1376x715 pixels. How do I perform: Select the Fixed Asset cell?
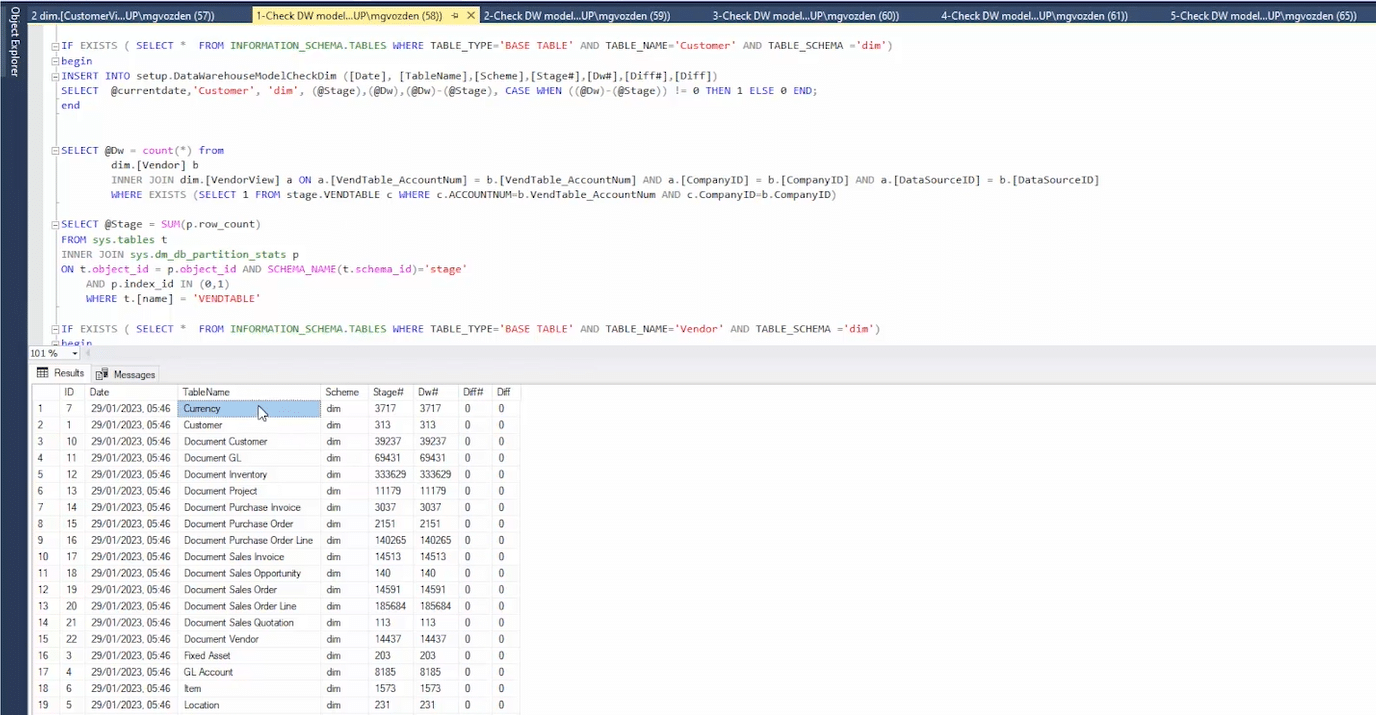(250, 656)
